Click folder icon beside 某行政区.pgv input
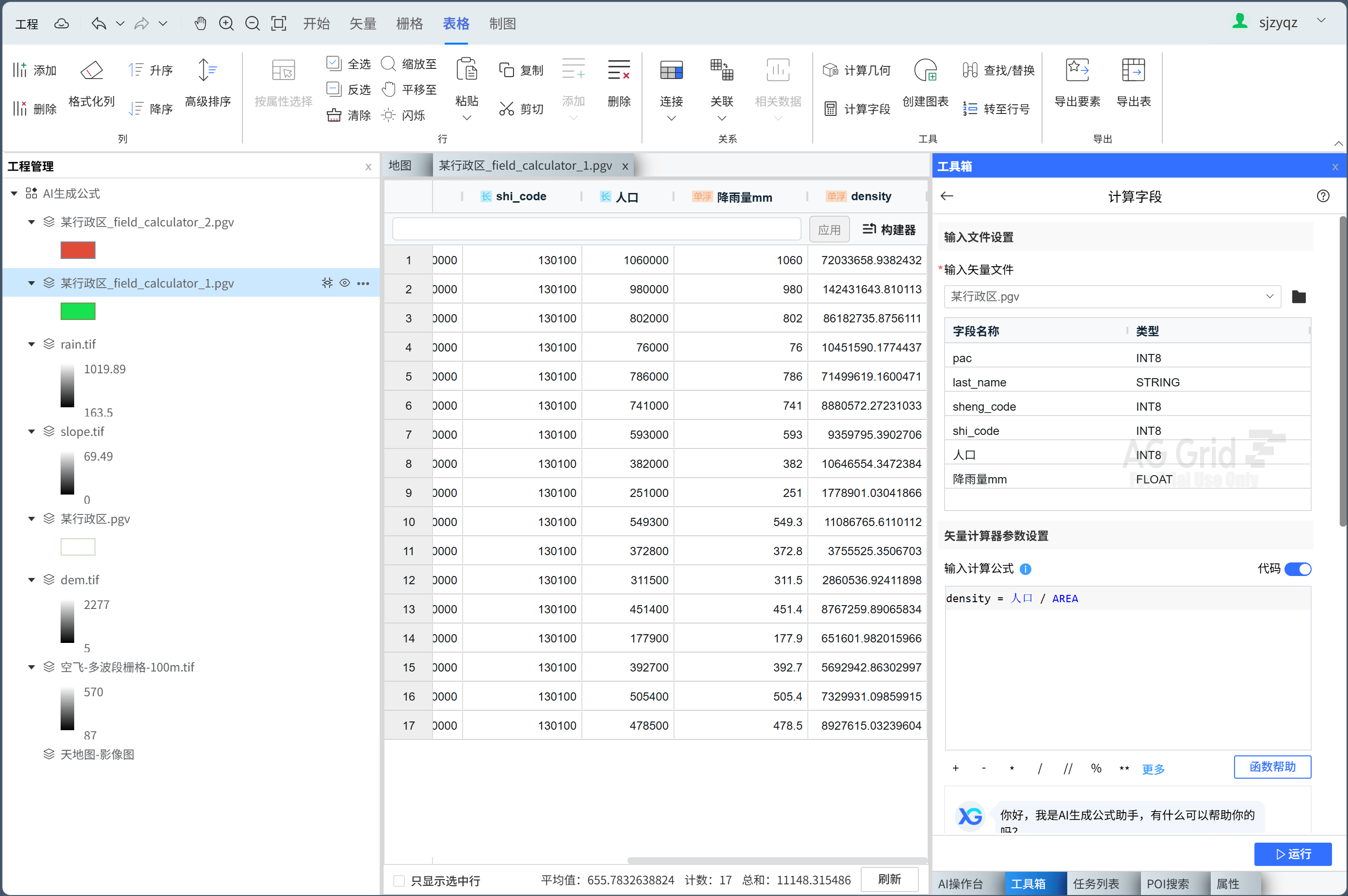1348x896 pixels. click(x=1298, y=297)
